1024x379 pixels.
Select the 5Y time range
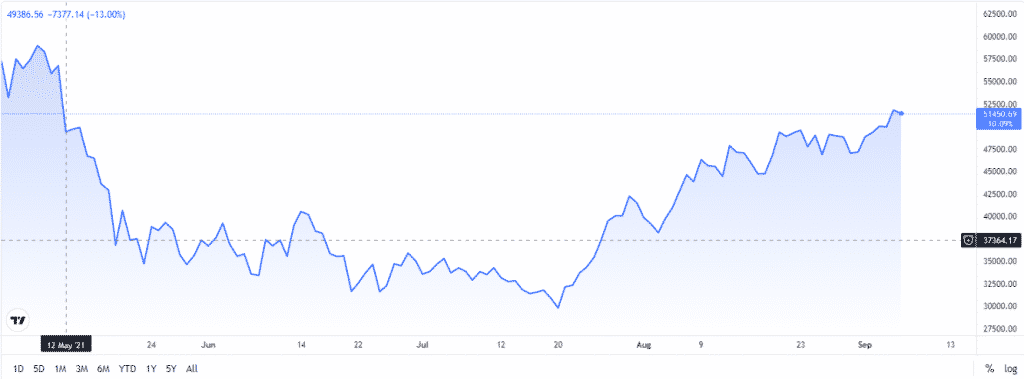(x=171, y=369)
